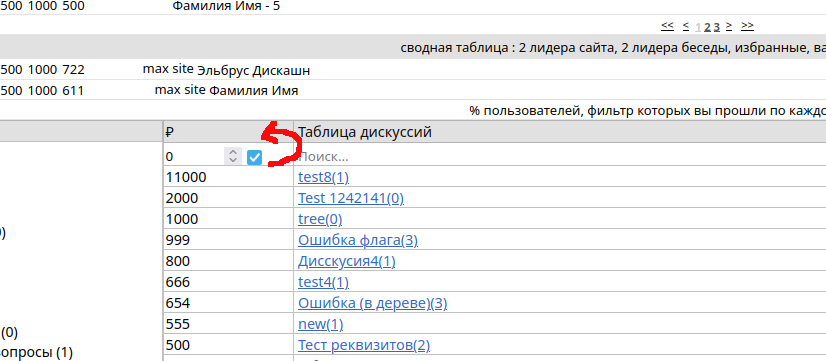Go to first page with << link
The image size is (826, 361).
point(667,25)
